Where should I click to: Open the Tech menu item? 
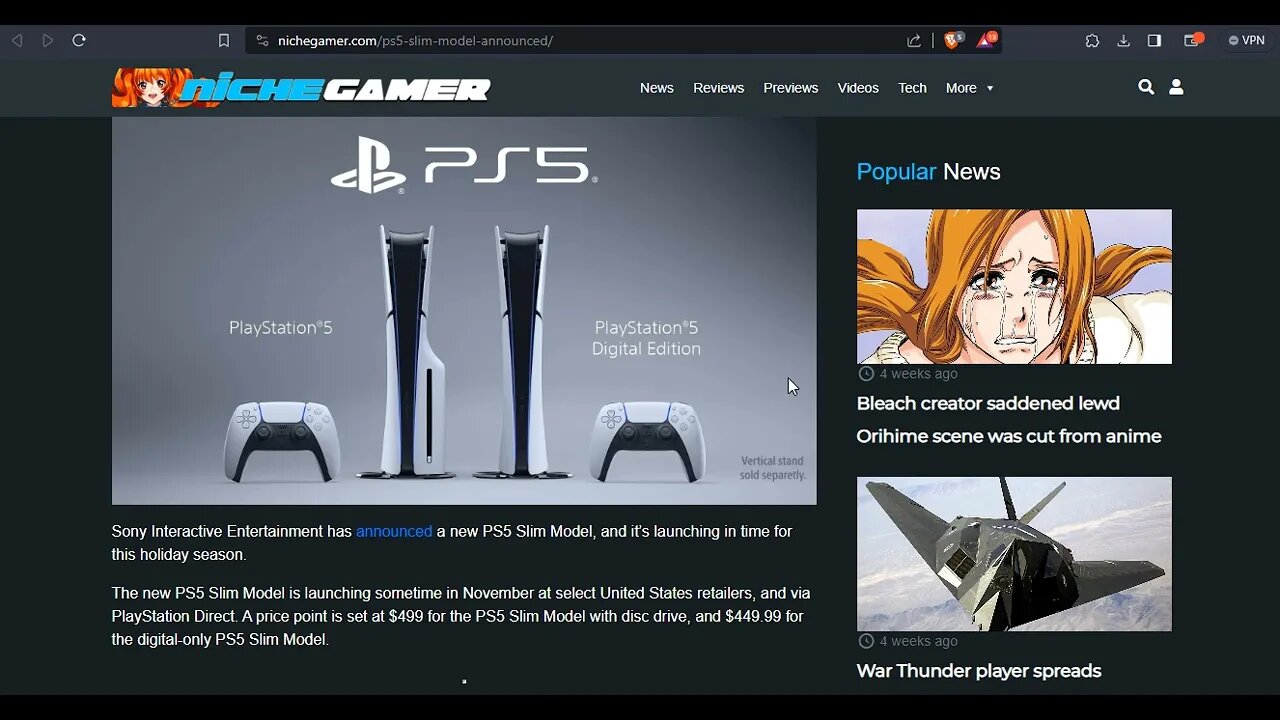click(912, 88)
